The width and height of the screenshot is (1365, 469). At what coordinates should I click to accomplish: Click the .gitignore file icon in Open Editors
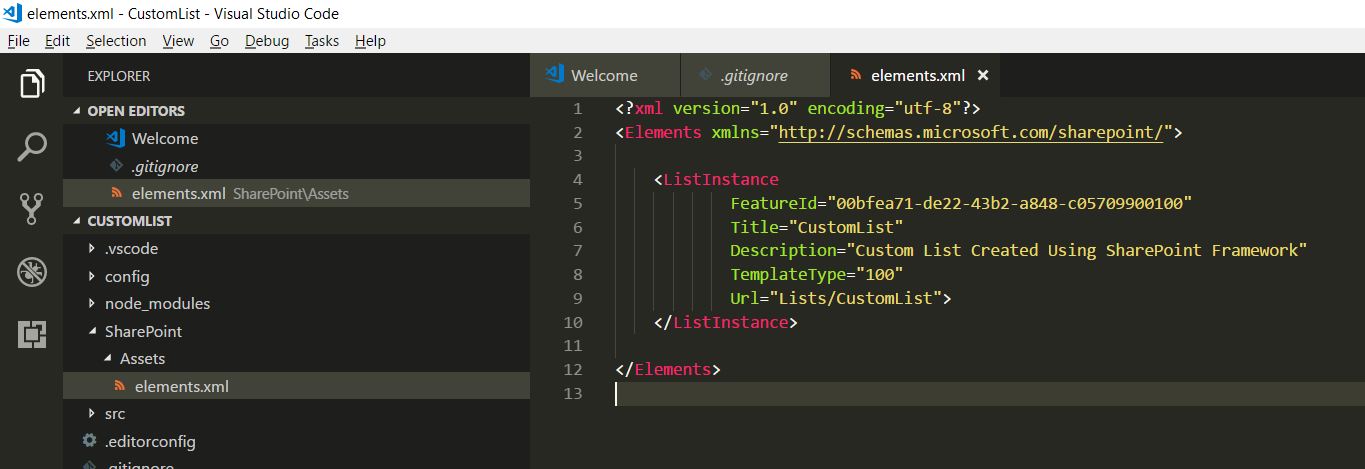pos(115,166)
